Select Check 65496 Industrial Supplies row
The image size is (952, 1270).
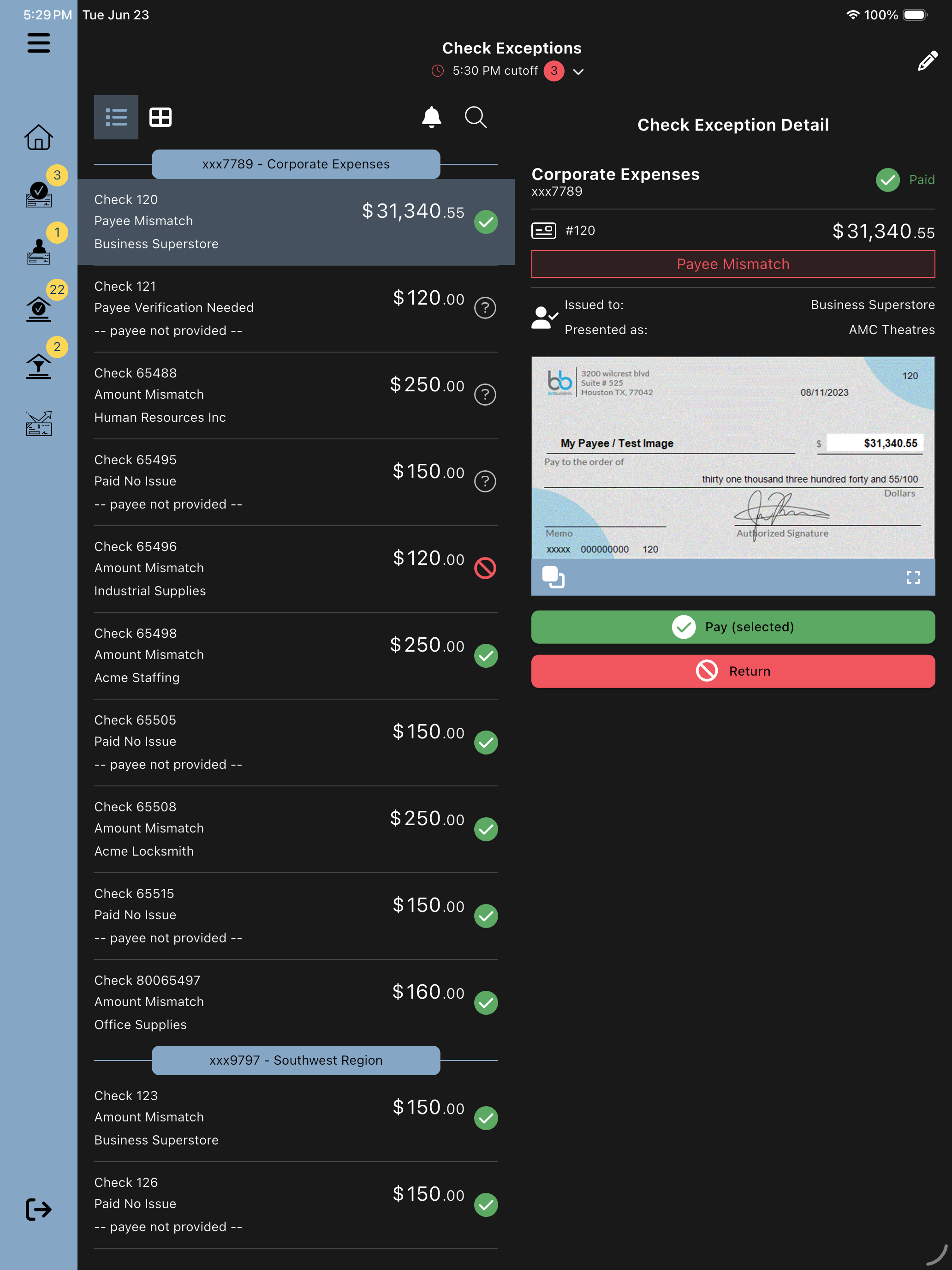(296, 569)
